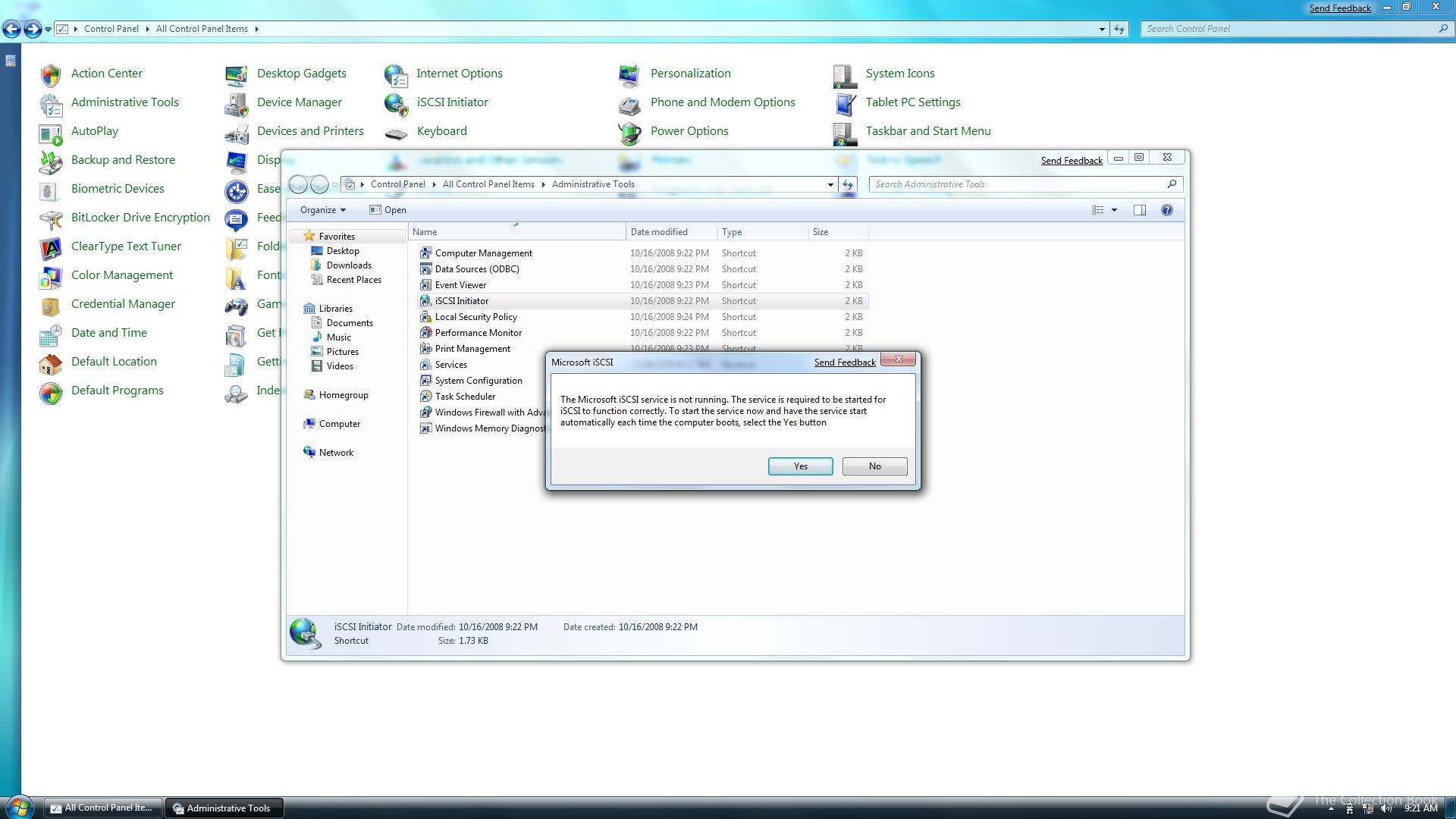Sort files by the Type column

click(x=762, y=232)
